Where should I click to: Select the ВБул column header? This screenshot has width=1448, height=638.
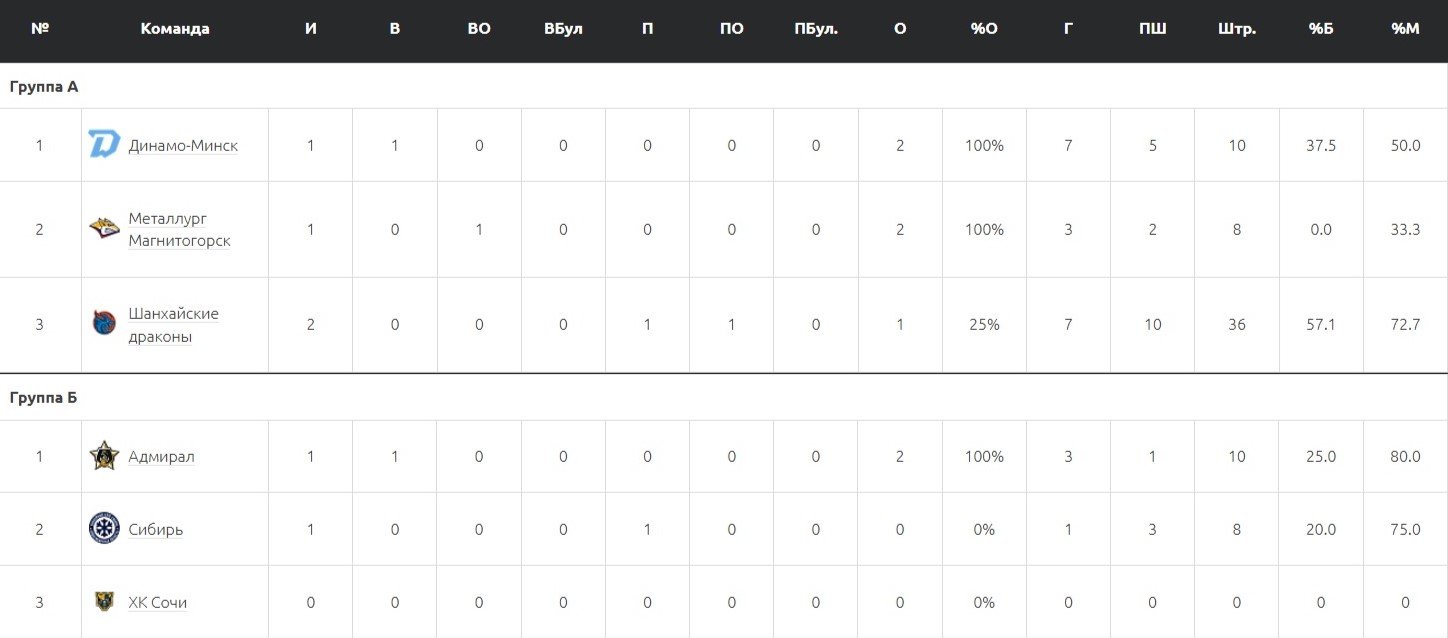click(x=563, y=29)
